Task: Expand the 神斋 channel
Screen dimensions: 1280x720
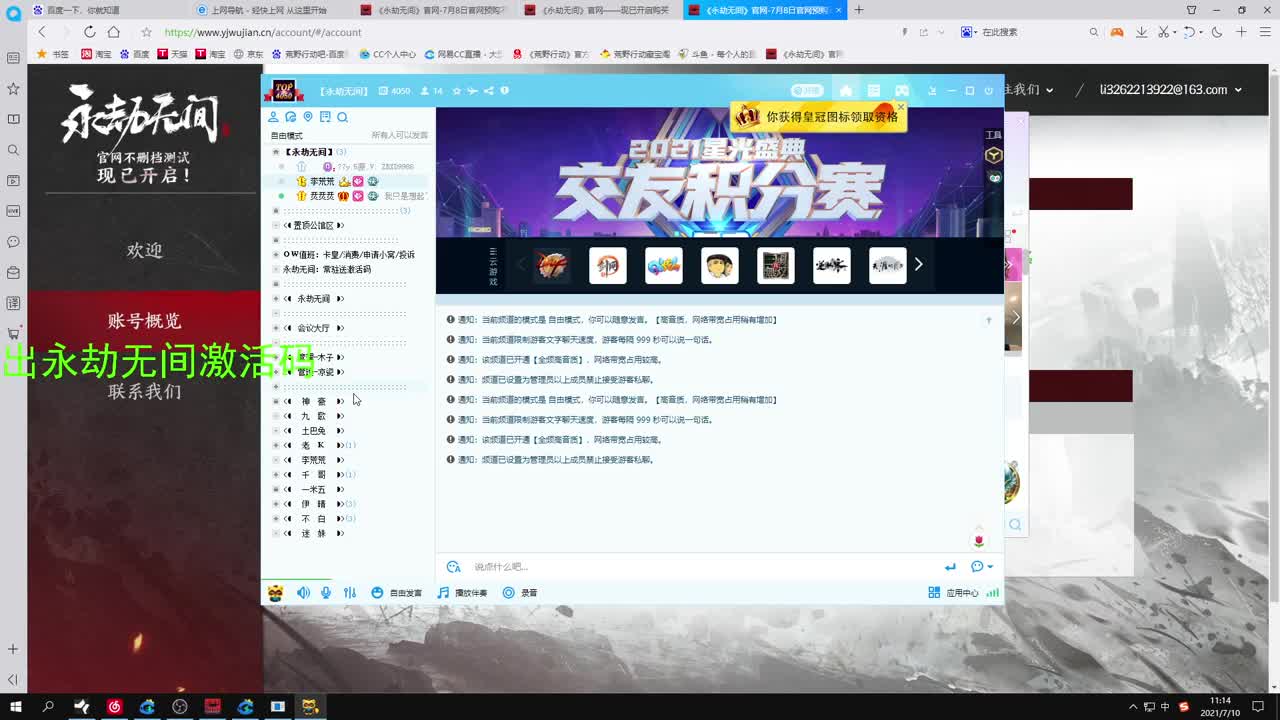Action: [x=276, y=401]
